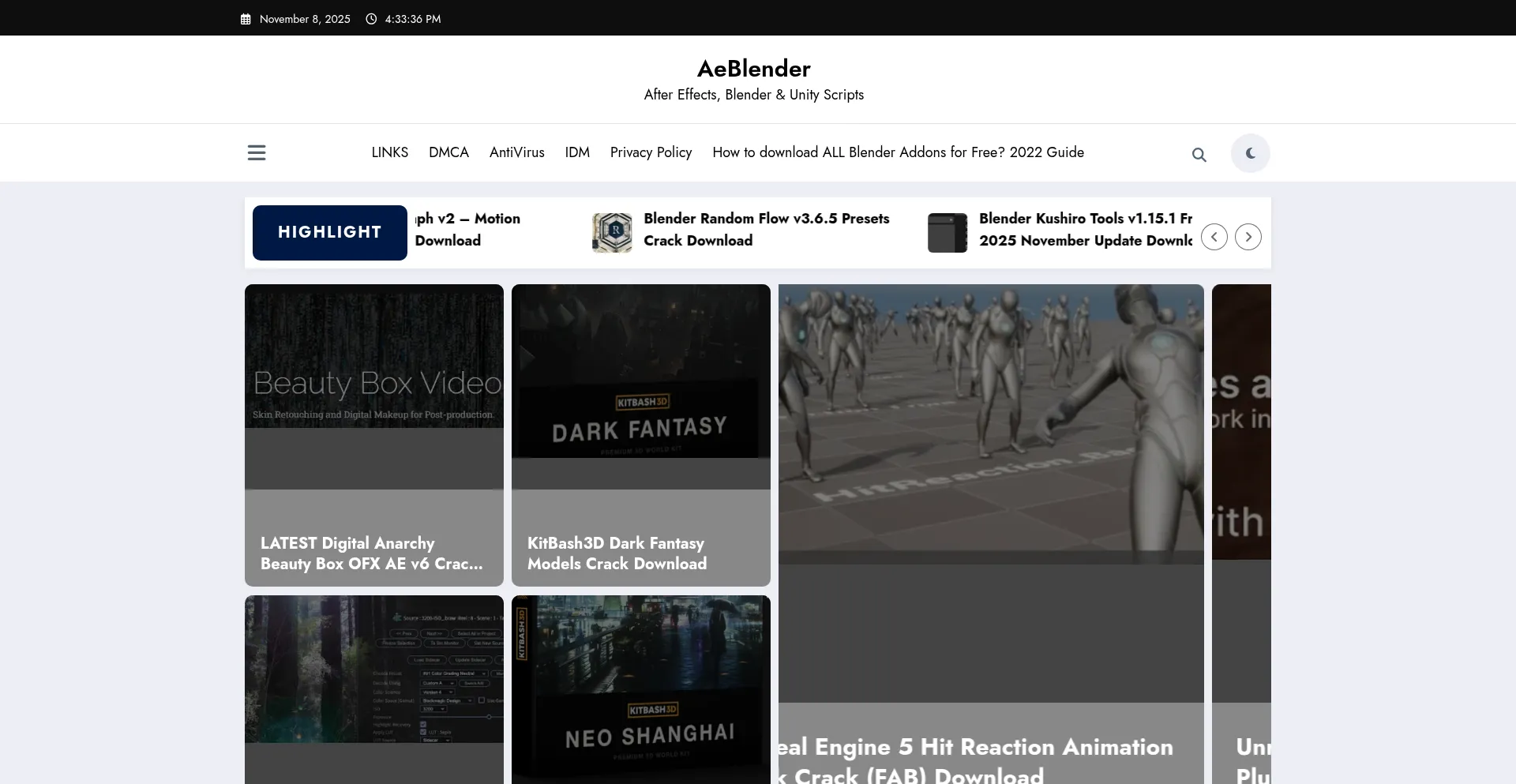Viewport: 1516px width, 784px height.
Task: Open Blender Random Flow v3.6.5 highlight link
Action: [x=766, y=229]
